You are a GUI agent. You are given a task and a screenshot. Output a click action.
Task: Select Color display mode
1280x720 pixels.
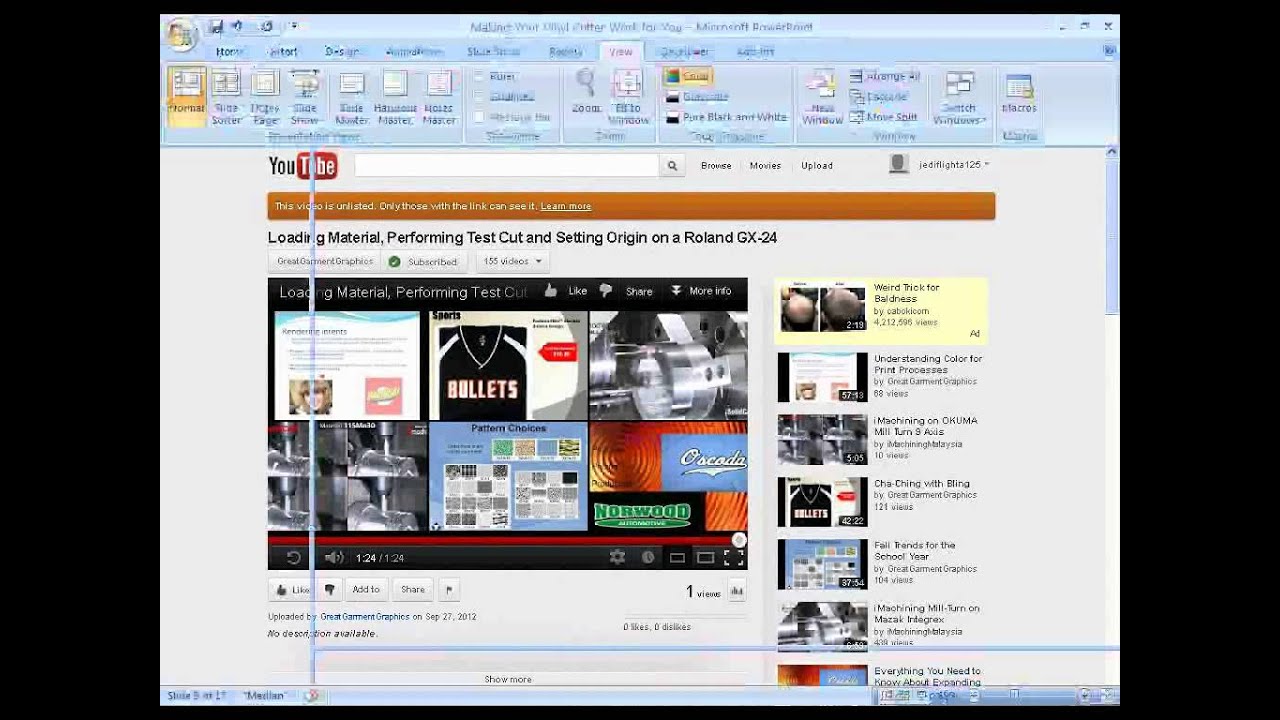pos(687,76)
